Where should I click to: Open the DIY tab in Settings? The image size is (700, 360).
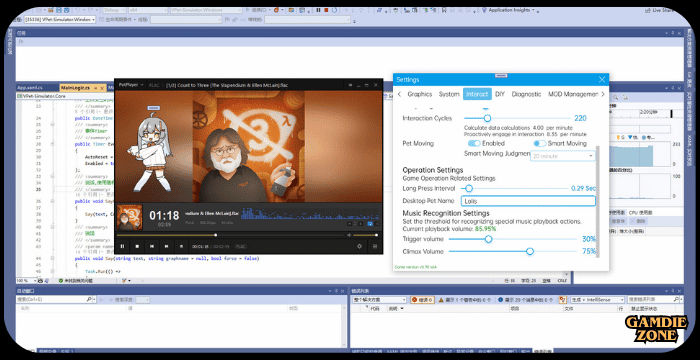[x=500, y=94]
